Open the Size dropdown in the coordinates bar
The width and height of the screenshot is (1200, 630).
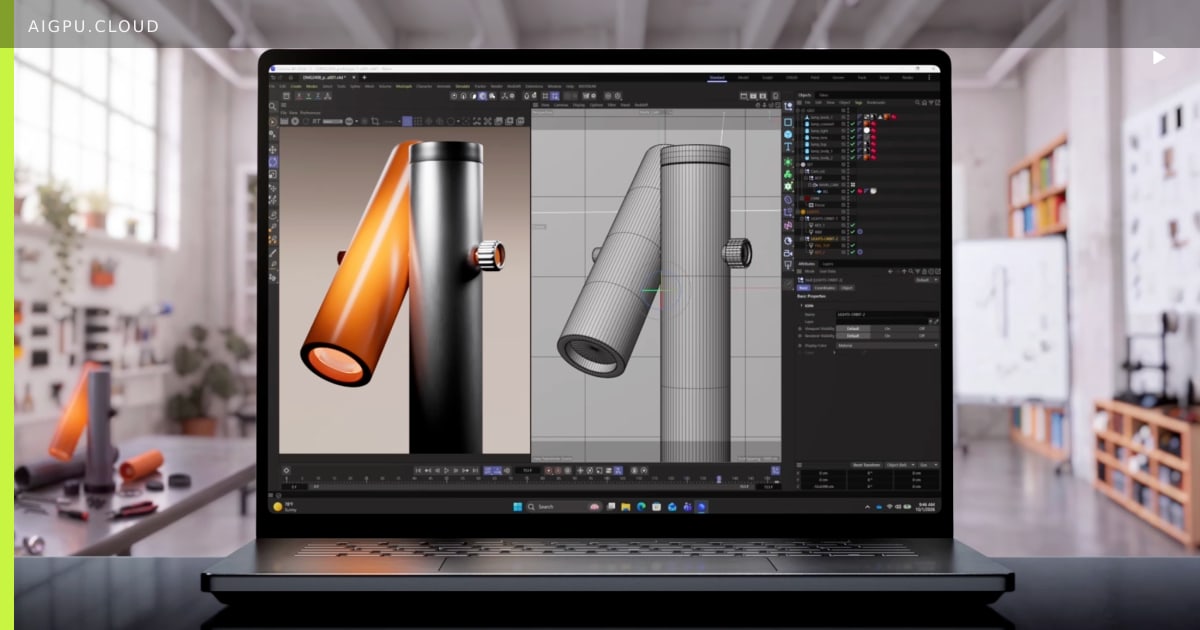click(927, 465)
